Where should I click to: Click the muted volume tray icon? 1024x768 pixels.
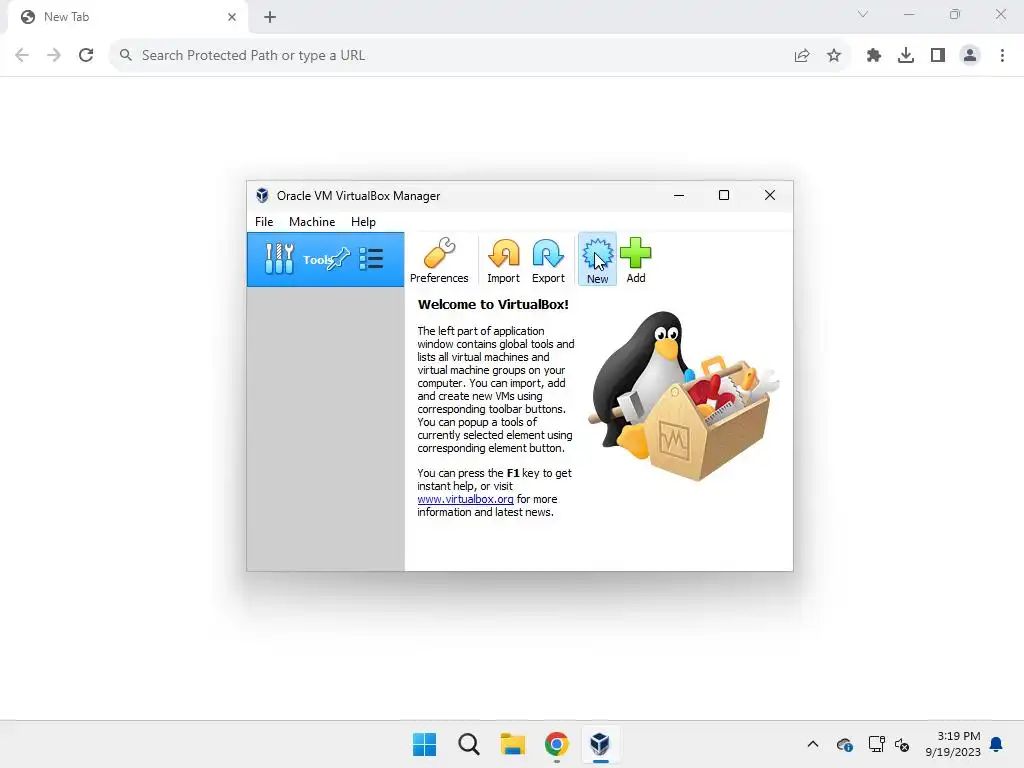(x=902, y=744)
